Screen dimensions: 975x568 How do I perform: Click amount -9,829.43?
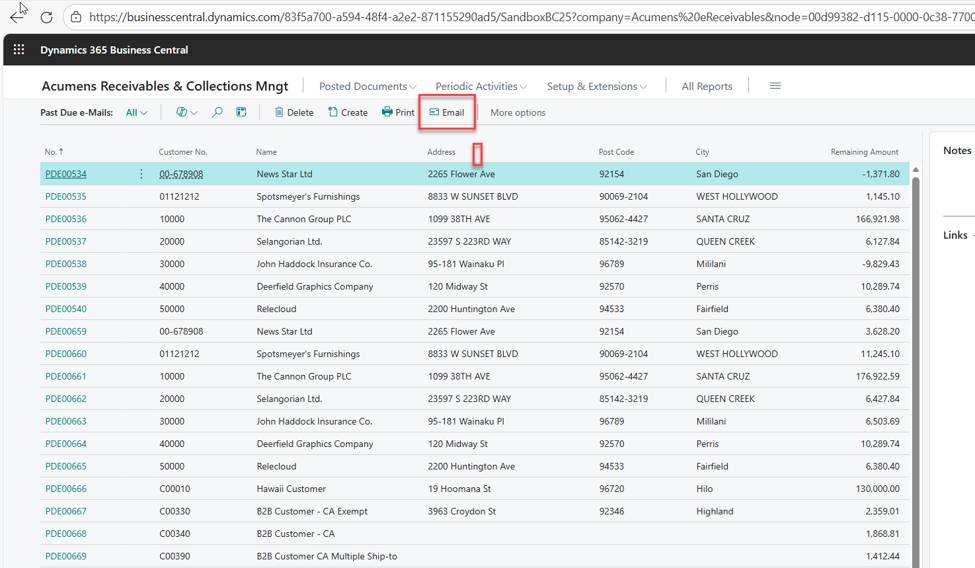[x=880, y=264]
